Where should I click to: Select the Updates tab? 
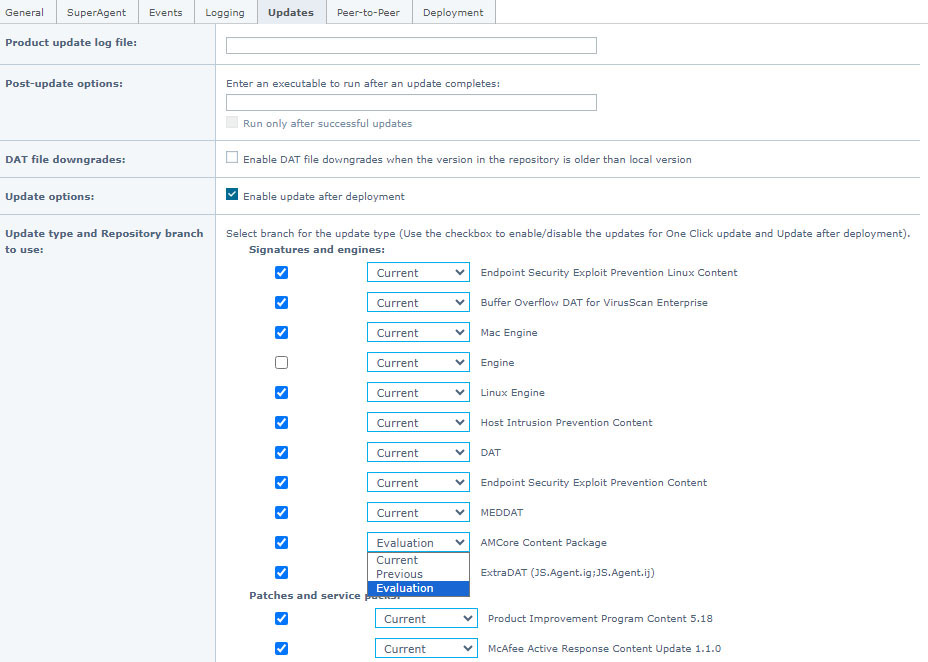click(291, 12)
